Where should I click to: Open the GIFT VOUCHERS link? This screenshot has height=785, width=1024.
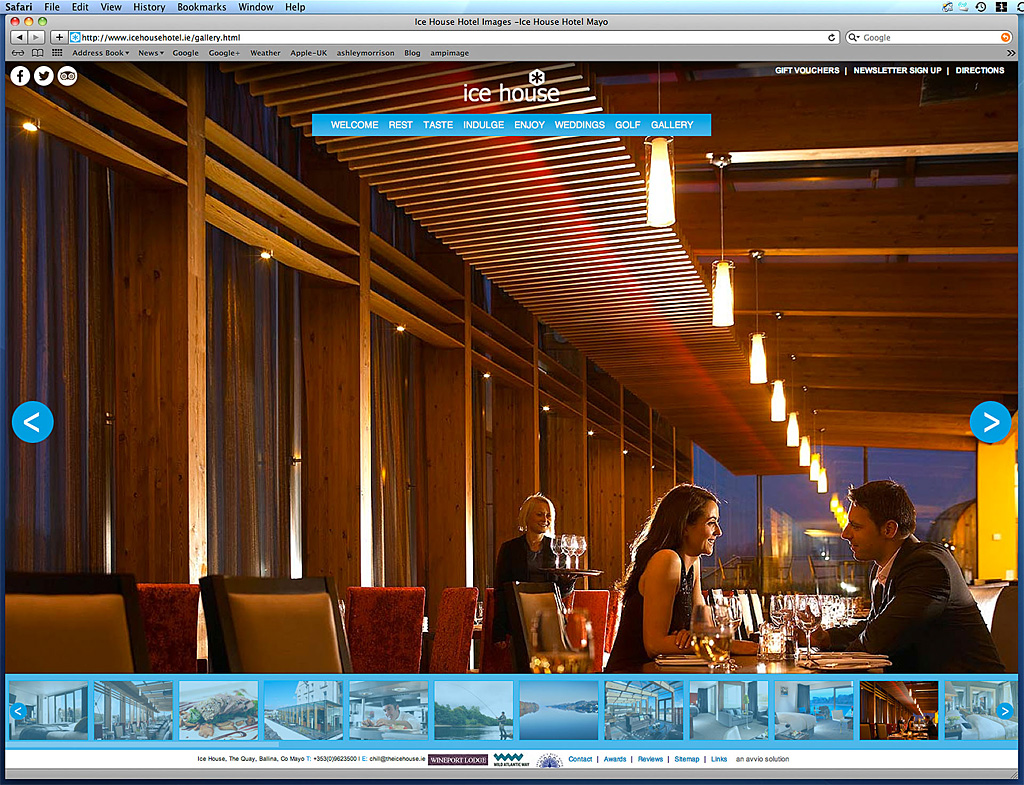tap(808, 70)
